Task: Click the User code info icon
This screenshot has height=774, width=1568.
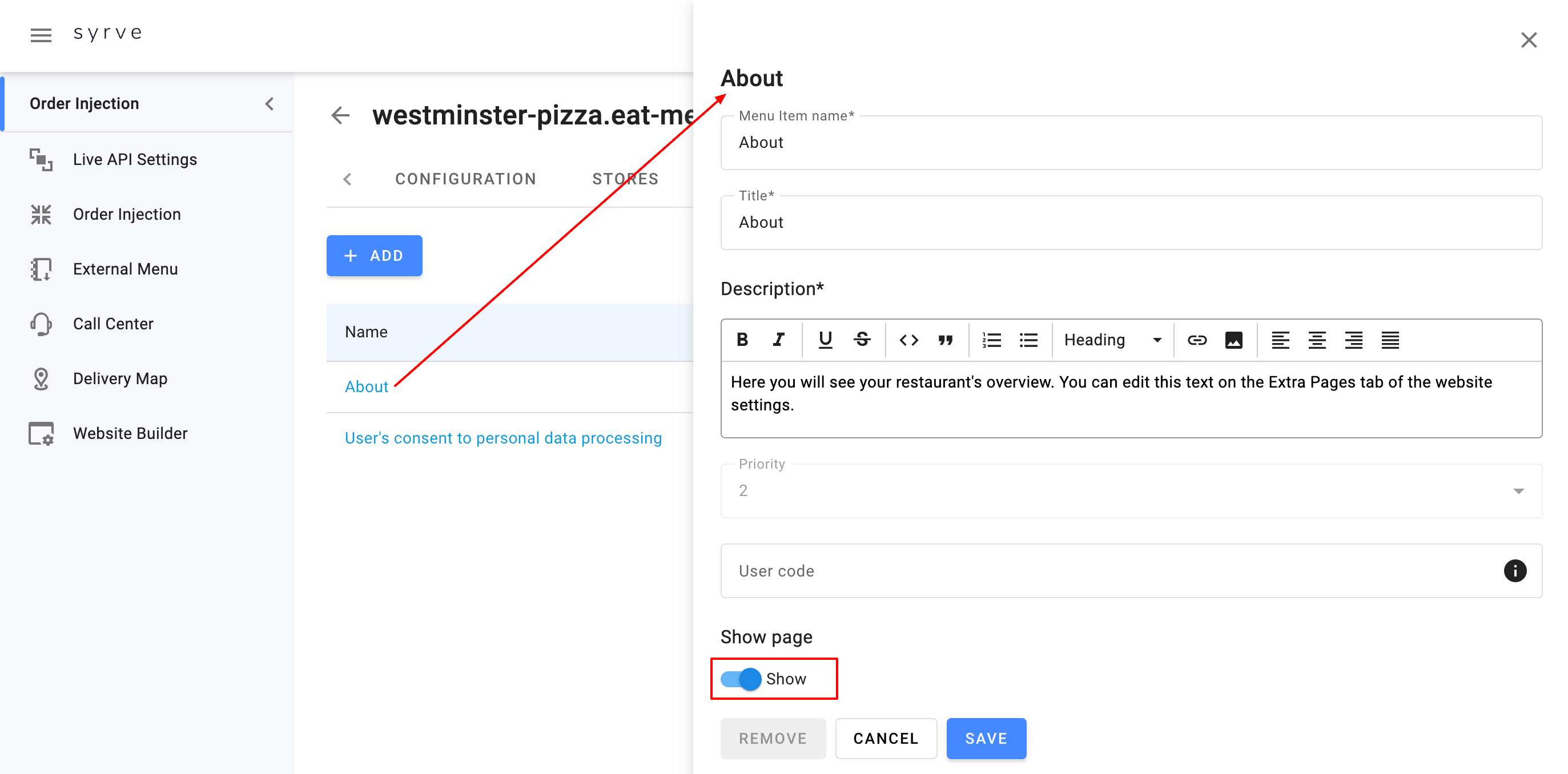Action: pos(1514,571)
